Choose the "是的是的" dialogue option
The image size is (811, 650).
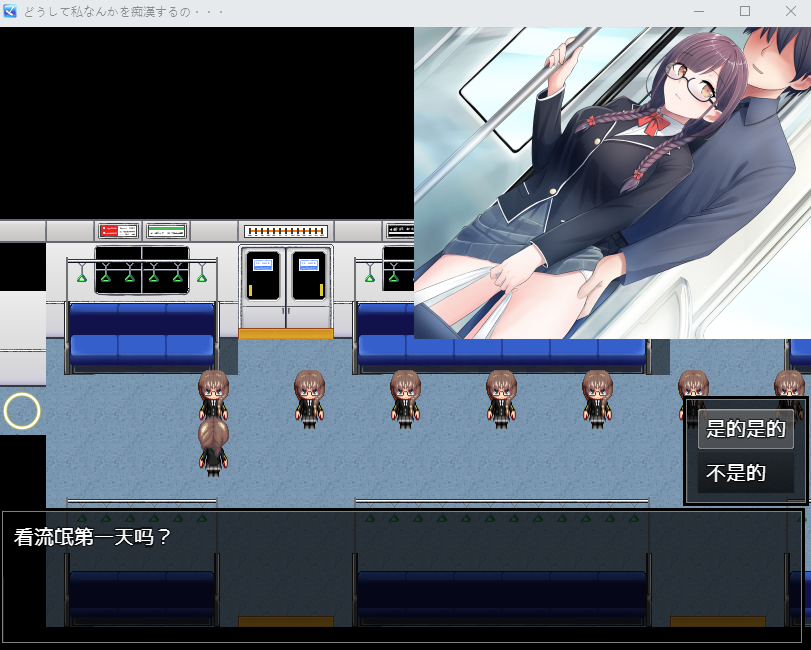(x=745, y=429)
